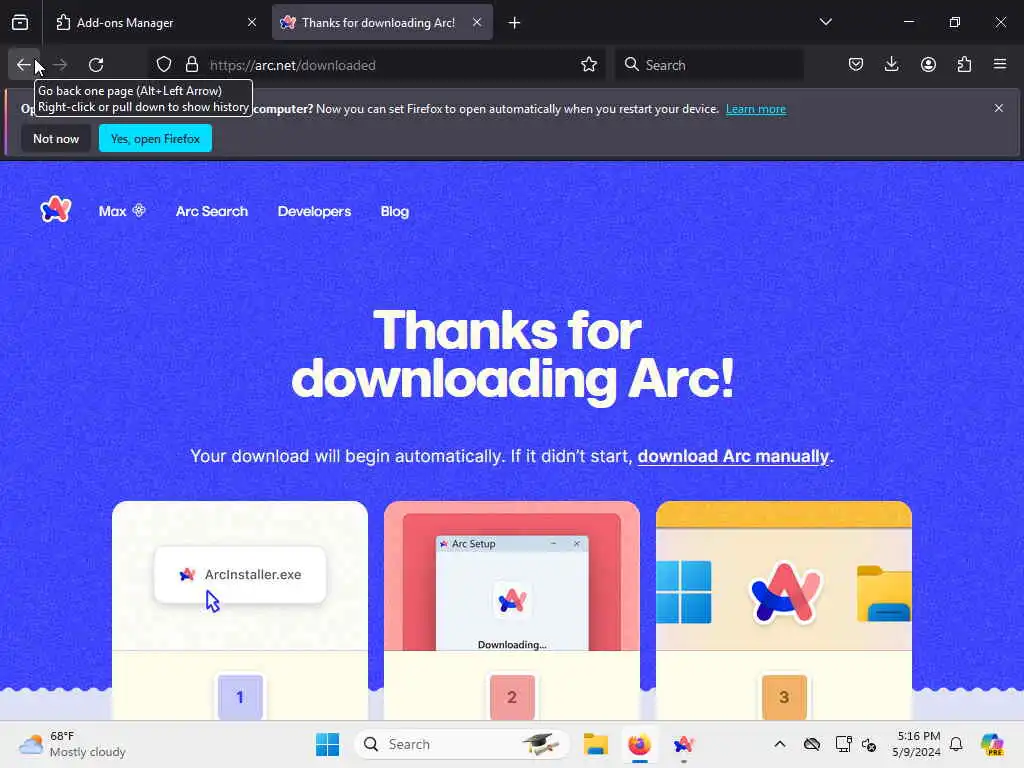
Task: Click the display connect tray icon
Action: click(x=844, y=744)
